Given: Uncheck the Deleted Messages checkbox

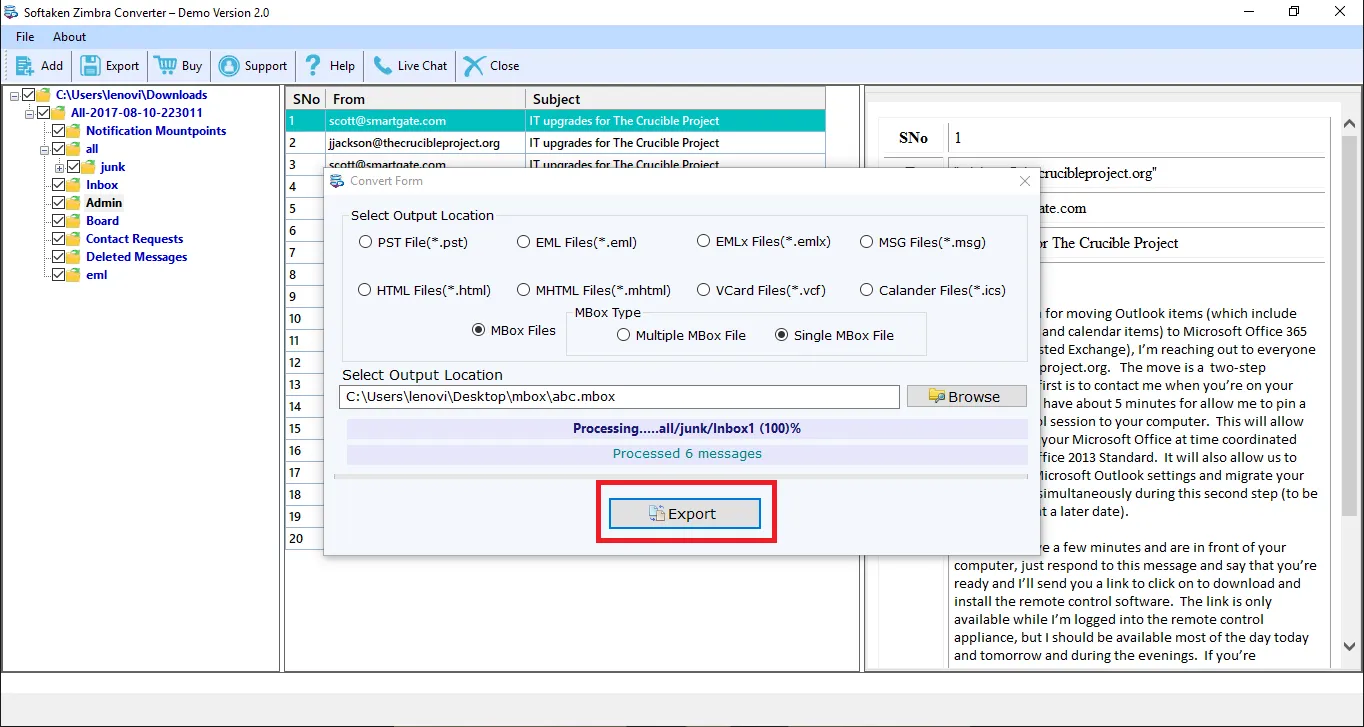Looking at the screenshot, I should pyautogui.click(x=58, y=257).
